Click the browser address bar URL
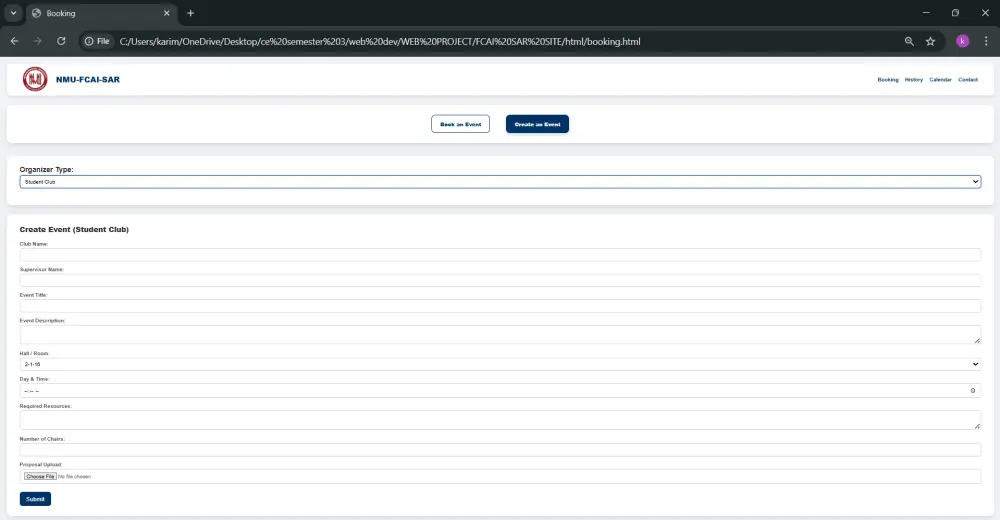Viewport: 1000px width, 520px height. (380, 41)
